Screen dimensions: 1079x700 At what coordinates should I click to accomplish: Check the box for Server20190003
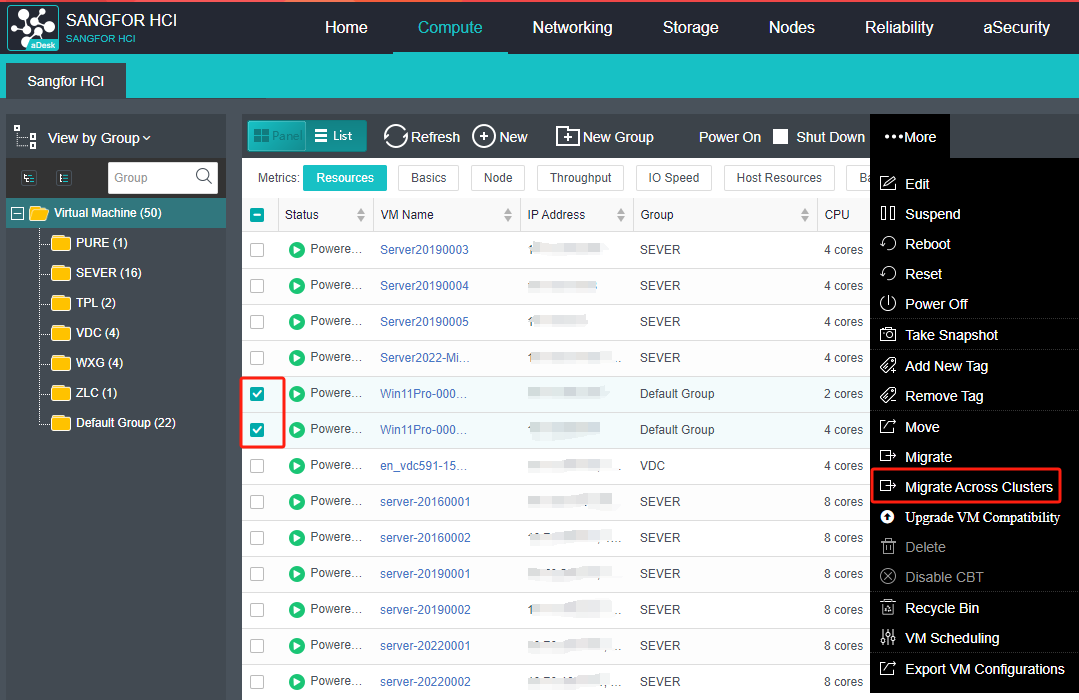pos(257,250)
